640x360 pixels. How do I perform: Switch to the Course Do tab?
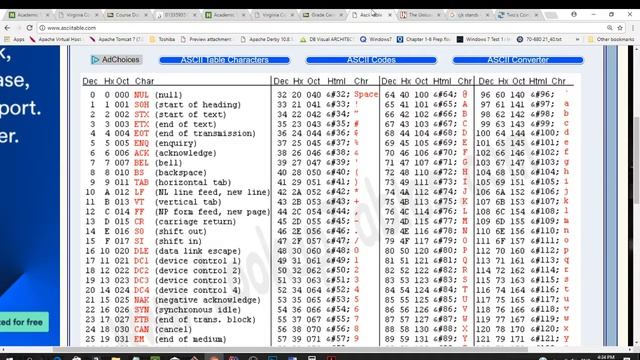pyautogui.click(x=127, y=15)
